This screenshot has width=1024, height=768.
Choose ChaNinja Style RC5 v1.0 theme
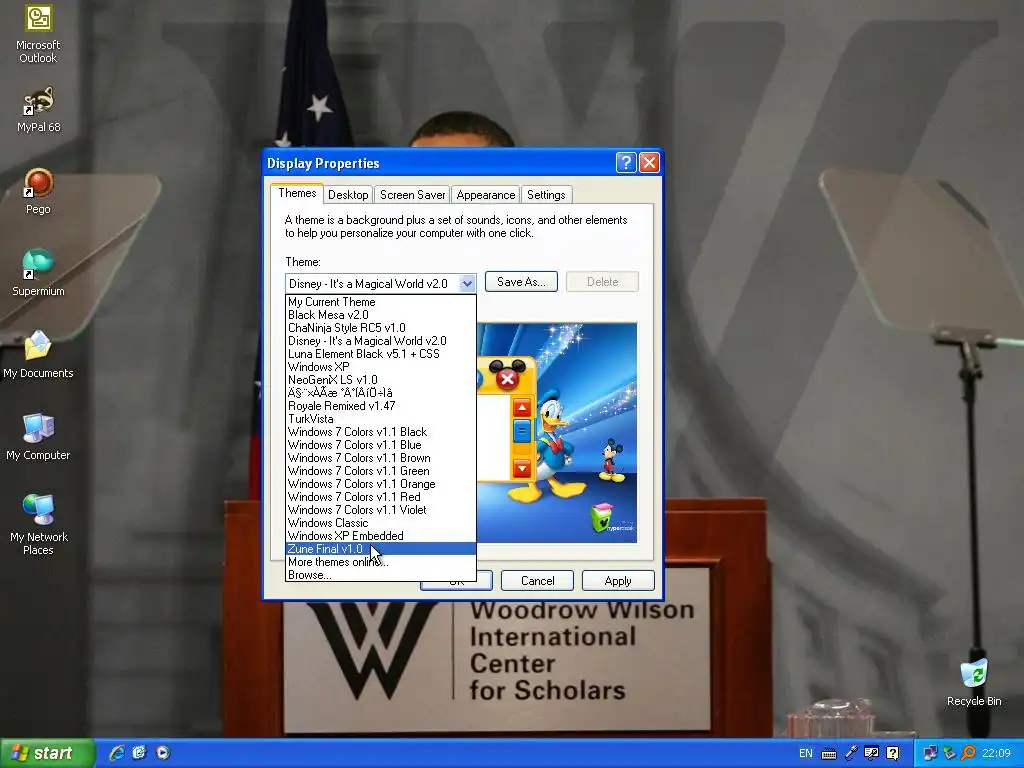pos(381,328)
